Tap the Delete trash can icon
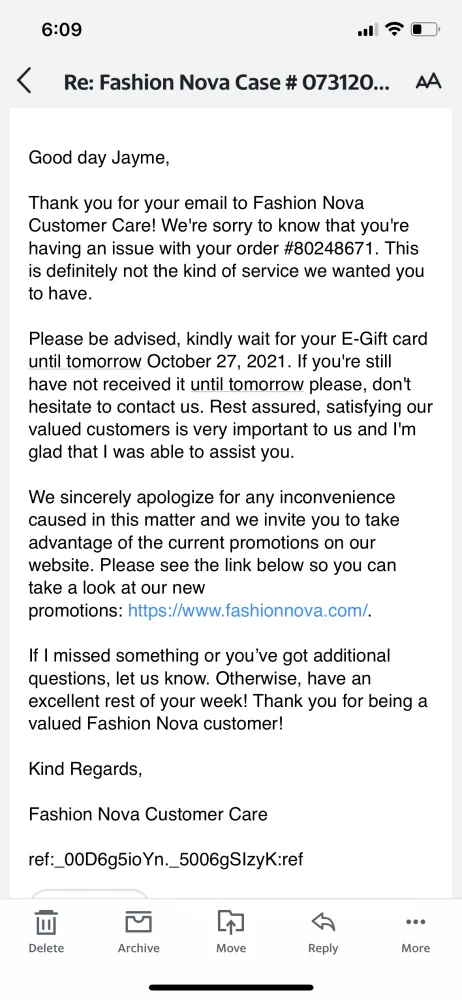462x1000 pixels. 46,922
